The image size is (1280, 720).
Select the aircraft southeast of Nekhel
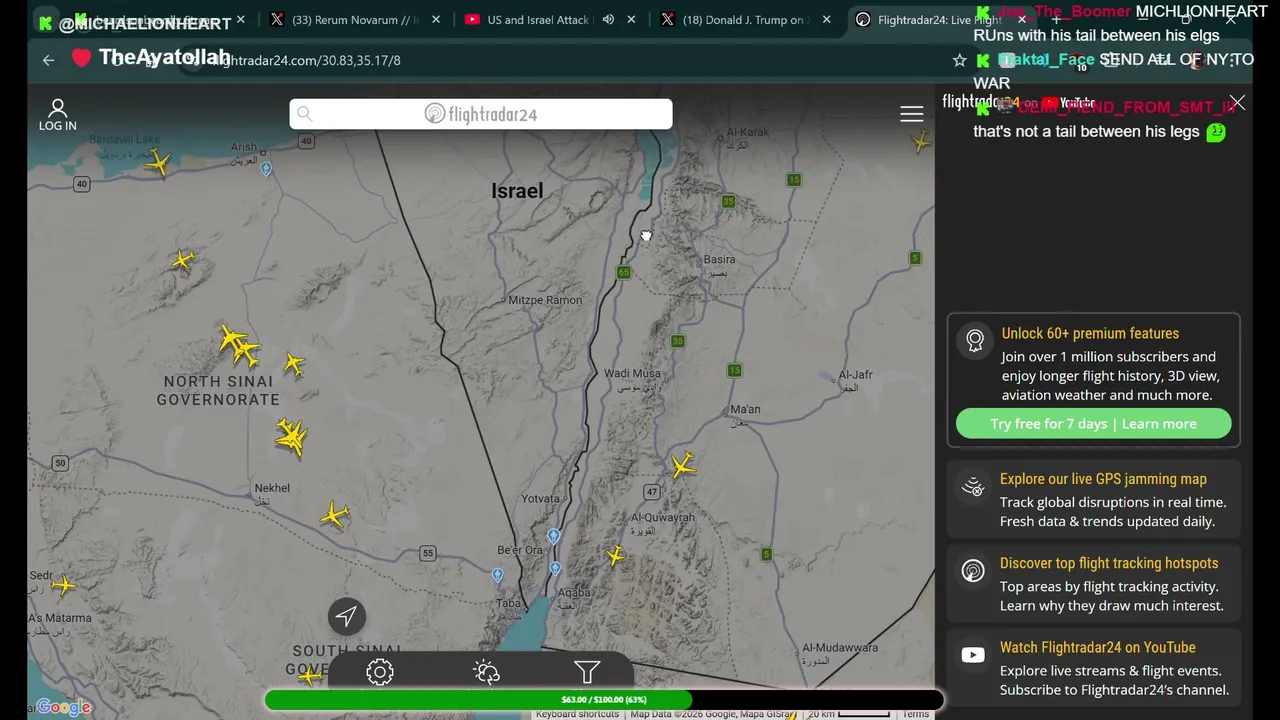[x=335, y=516]
